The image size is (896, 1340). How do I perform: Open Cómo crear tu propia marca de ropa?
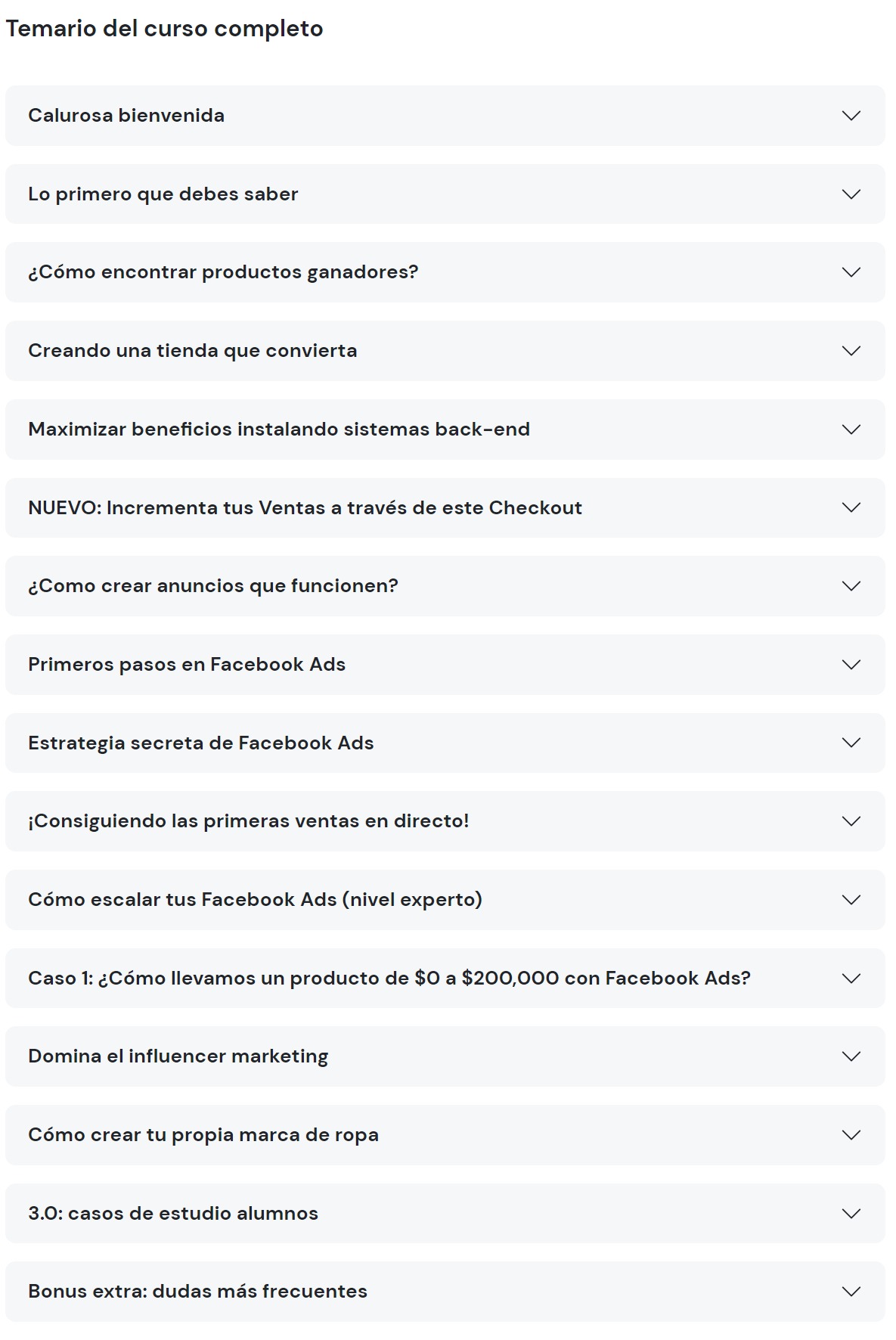[x=851, y=1135]
